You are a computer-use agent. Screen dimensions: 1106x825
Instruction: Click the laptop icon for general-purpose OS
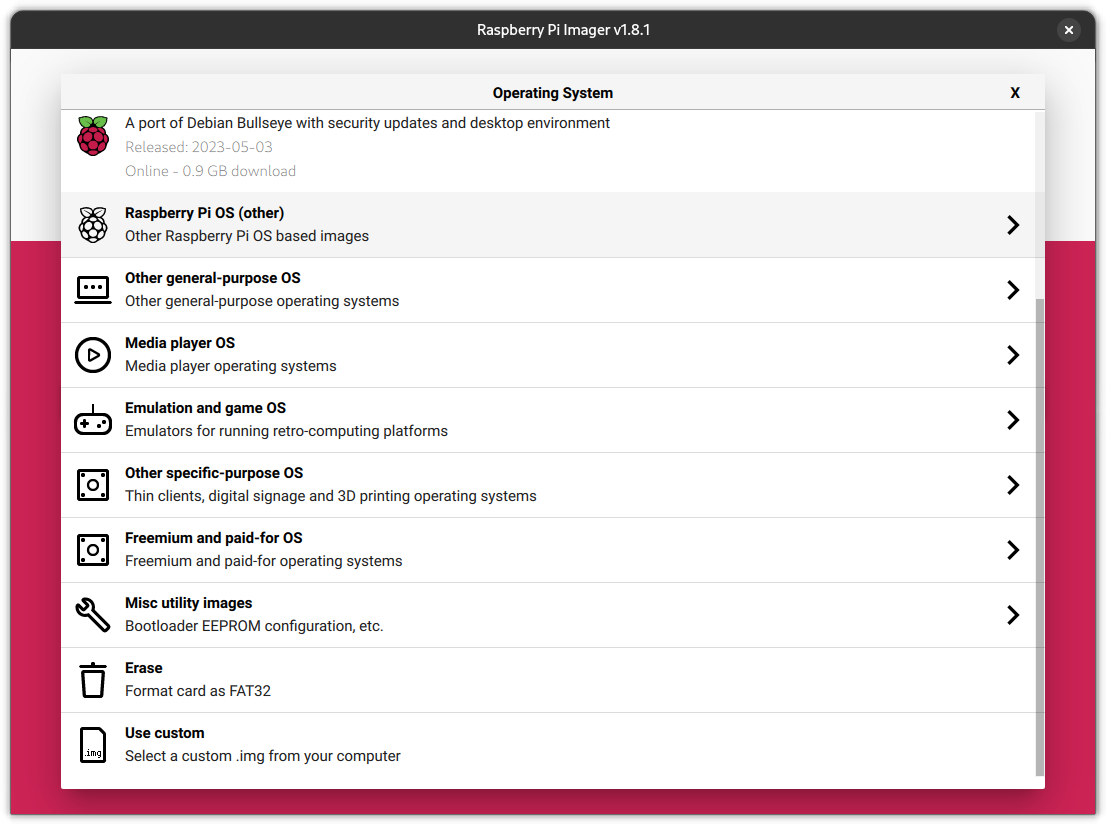[93, 290]
